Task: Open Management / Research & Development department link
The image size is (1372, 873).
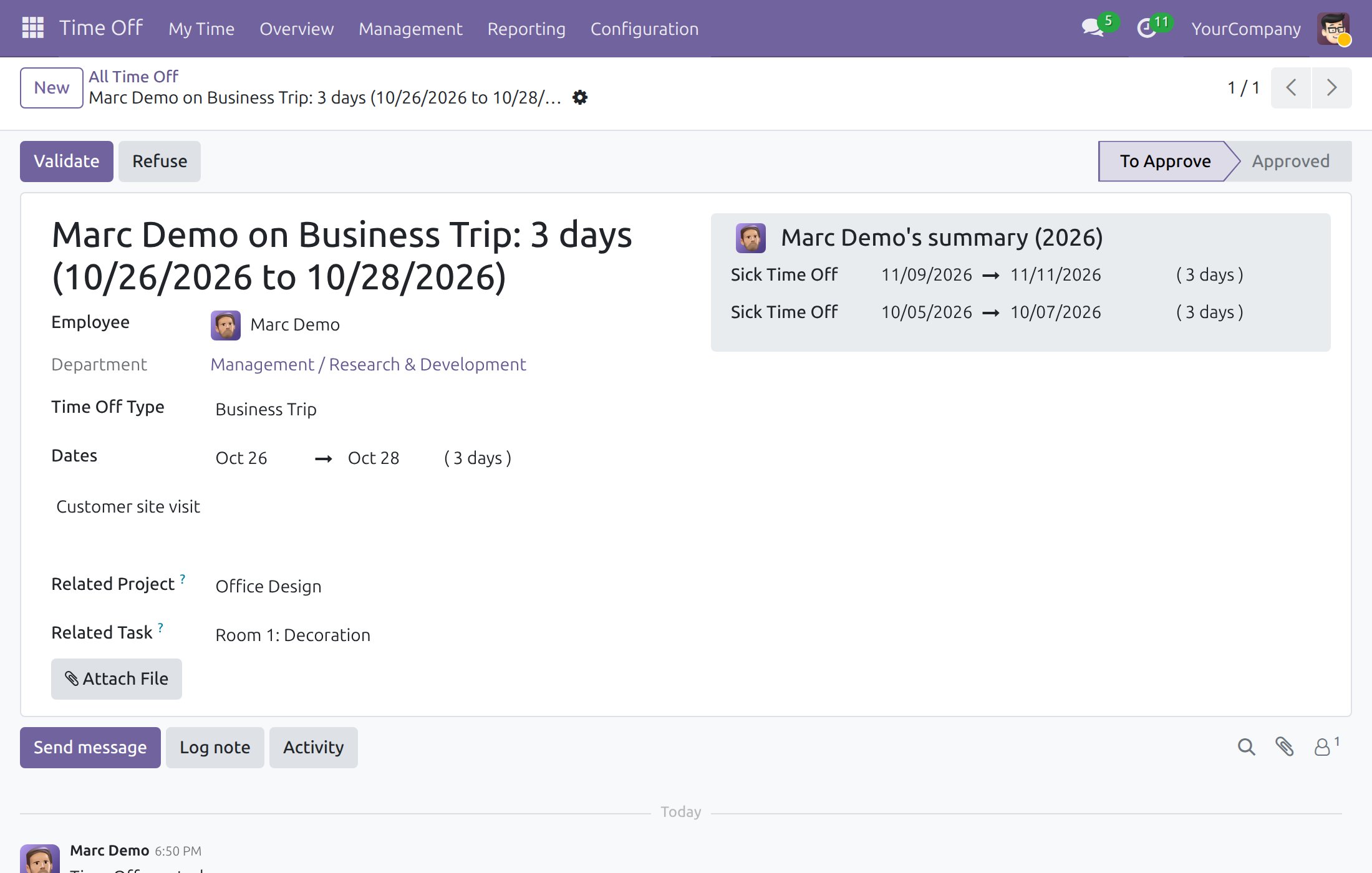Action: (368, 364)
